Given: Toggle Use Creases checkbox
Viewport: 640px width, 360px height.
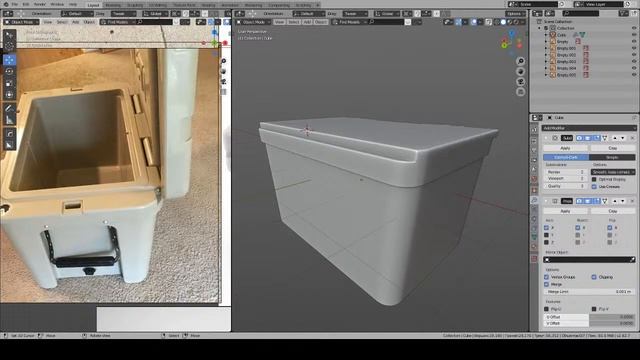Looking at the screenshot, I should [594, 187].
